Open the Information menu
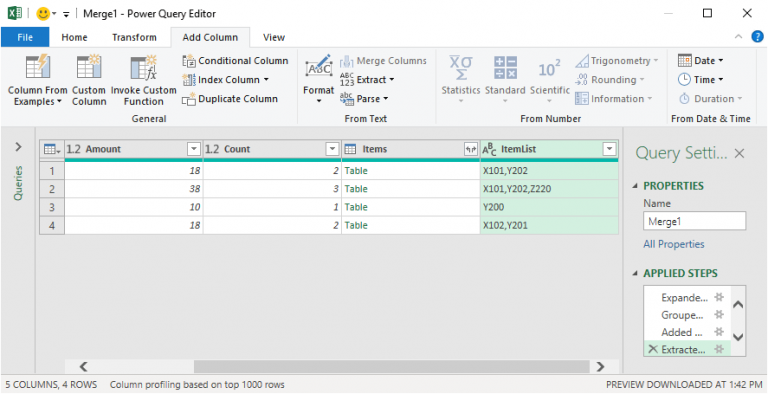The width and height of the screenshot is (768, 394). click(x=614, y=99)
